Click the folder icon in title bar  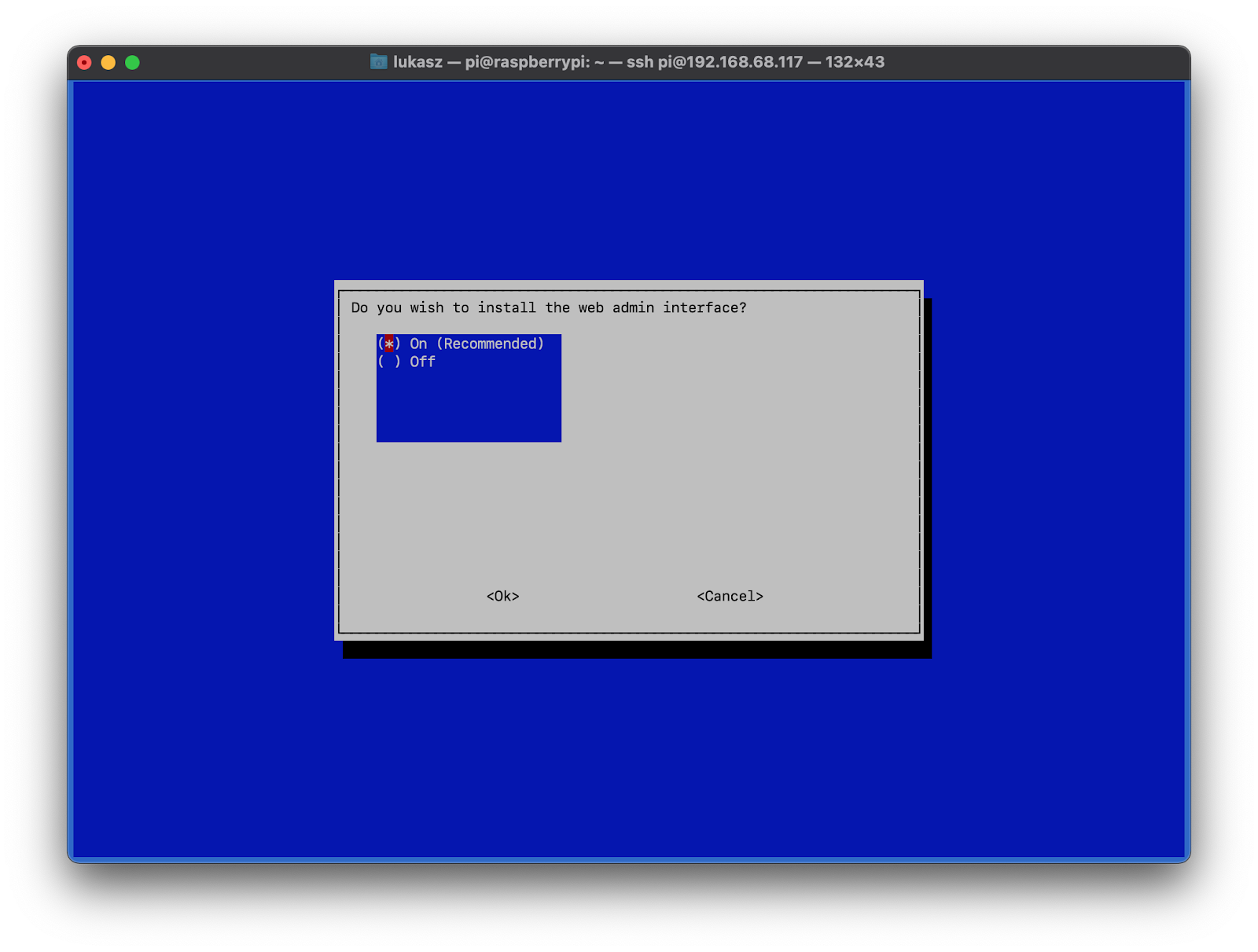tap(379, 61)
